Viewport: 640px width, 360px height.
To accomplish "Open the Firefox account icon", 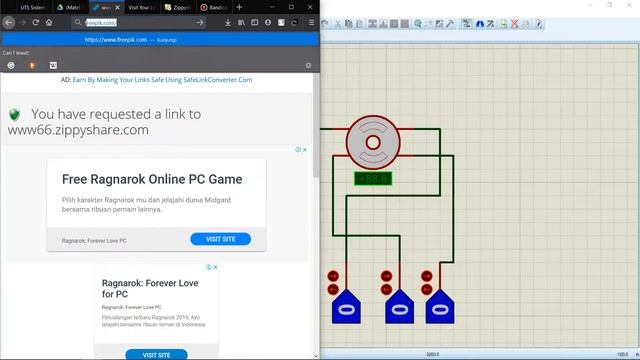I will (268, 22).
